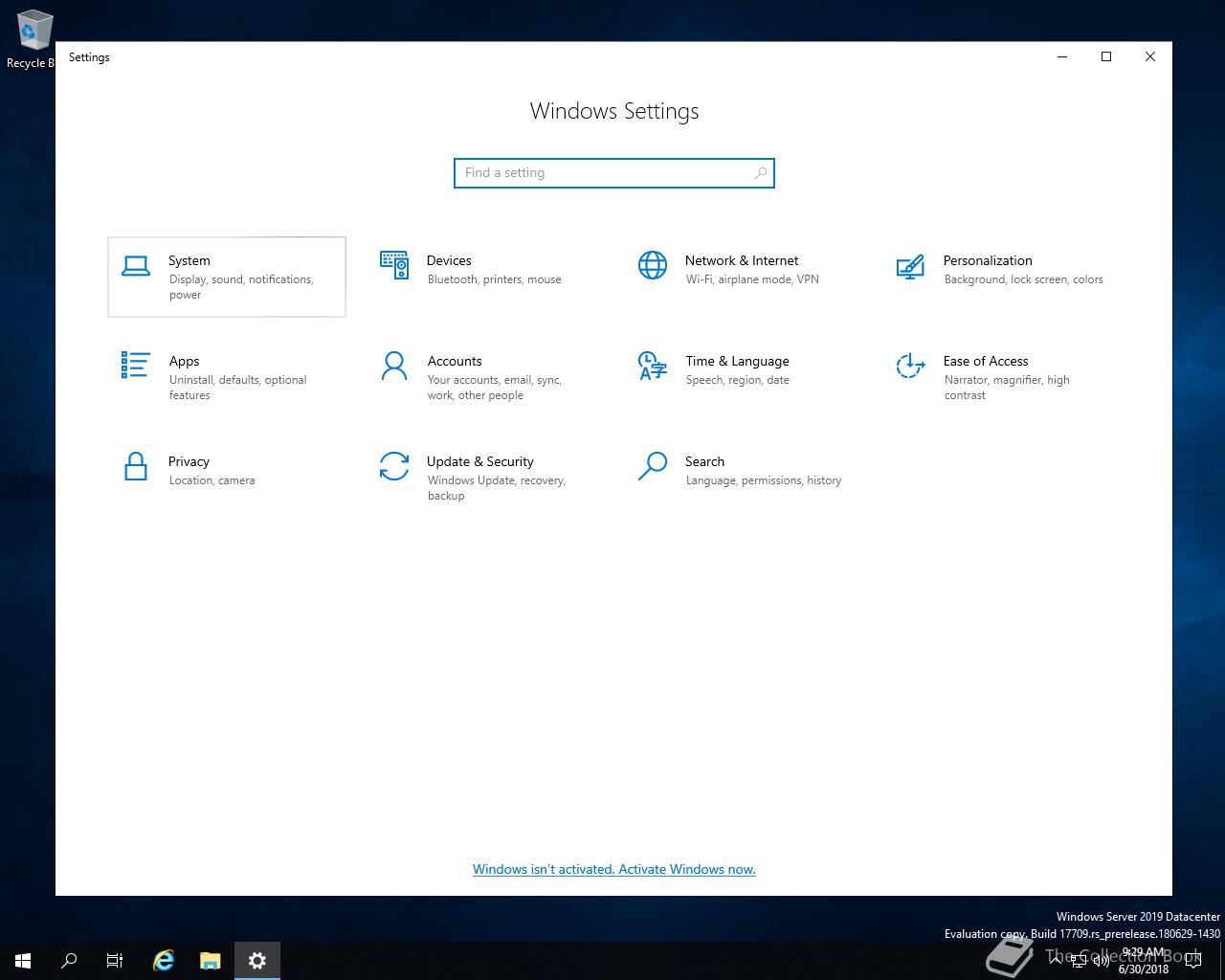Open File Explorer from the taskbar
Image resolution: width=1225 pixels, height=980 pixels.
[211, 961]
